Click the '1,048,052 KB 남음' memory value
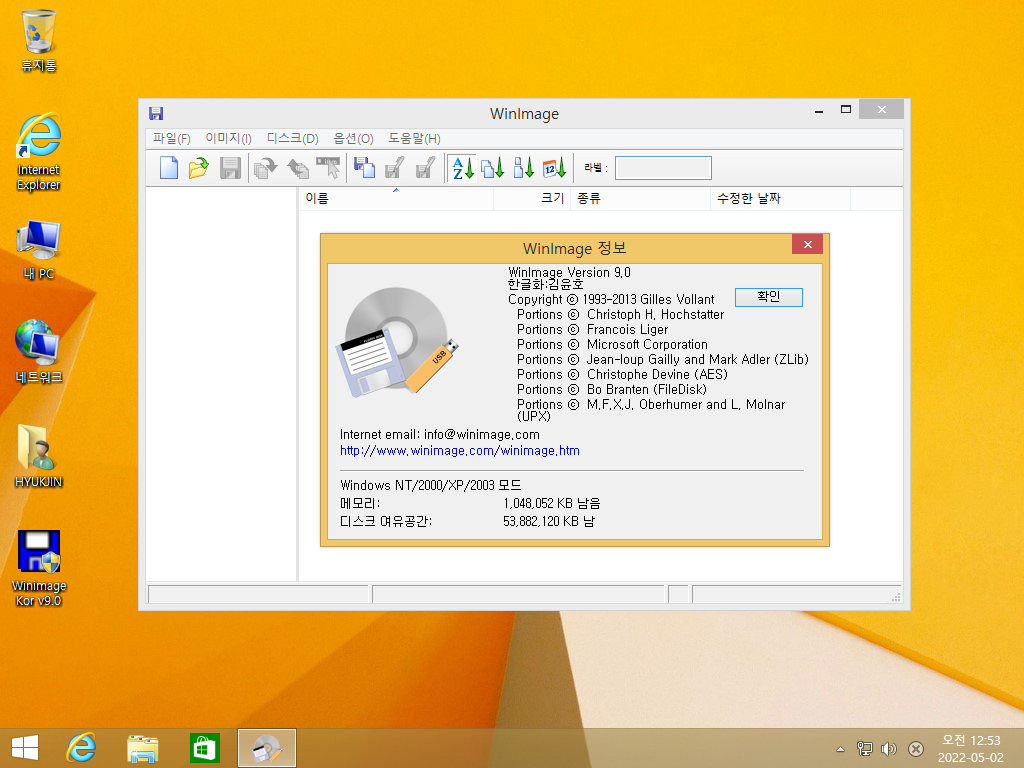This screenshot has width=1024, height=768. tap(552, 504)
